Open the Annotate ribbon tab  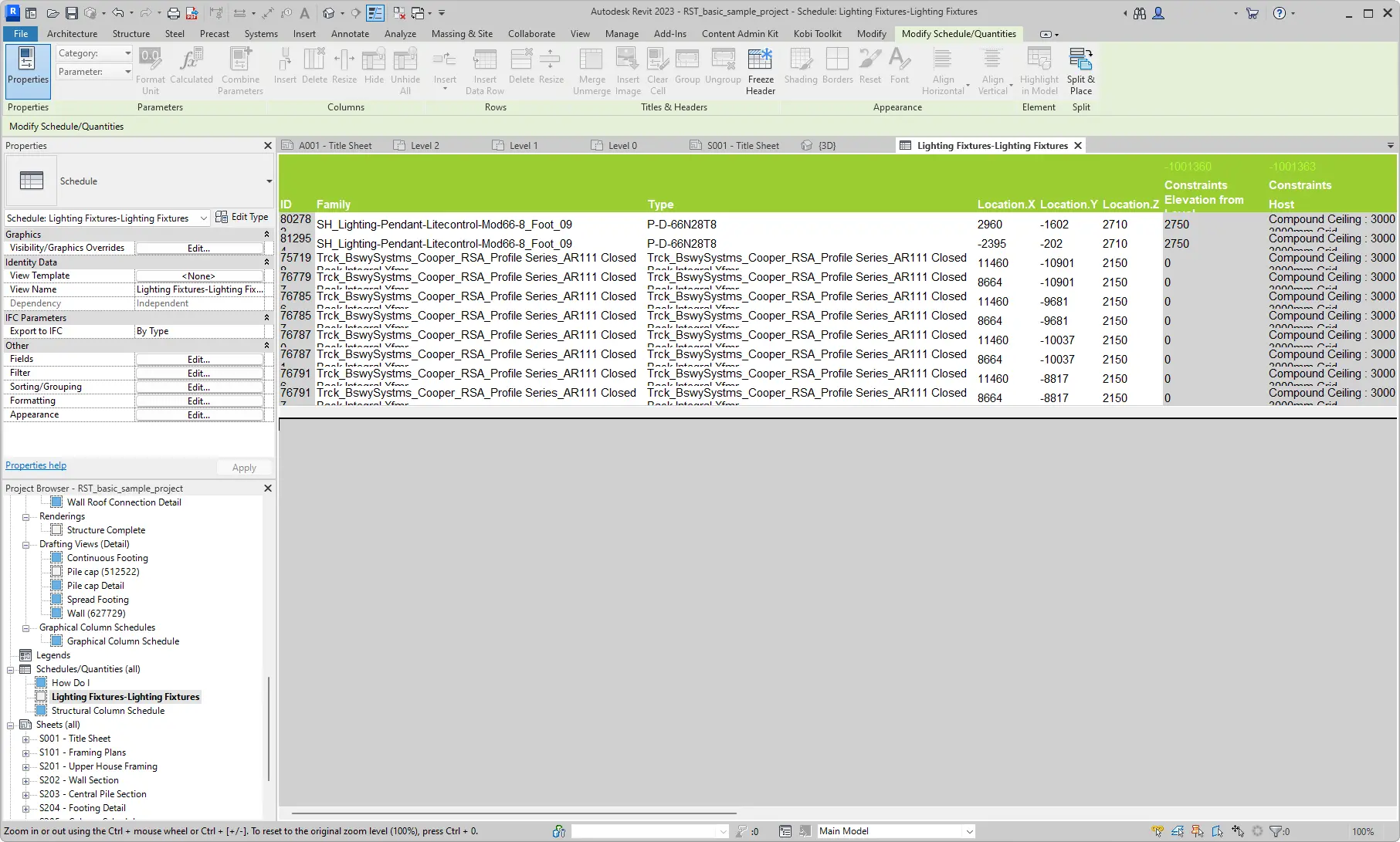click(350, 34)
